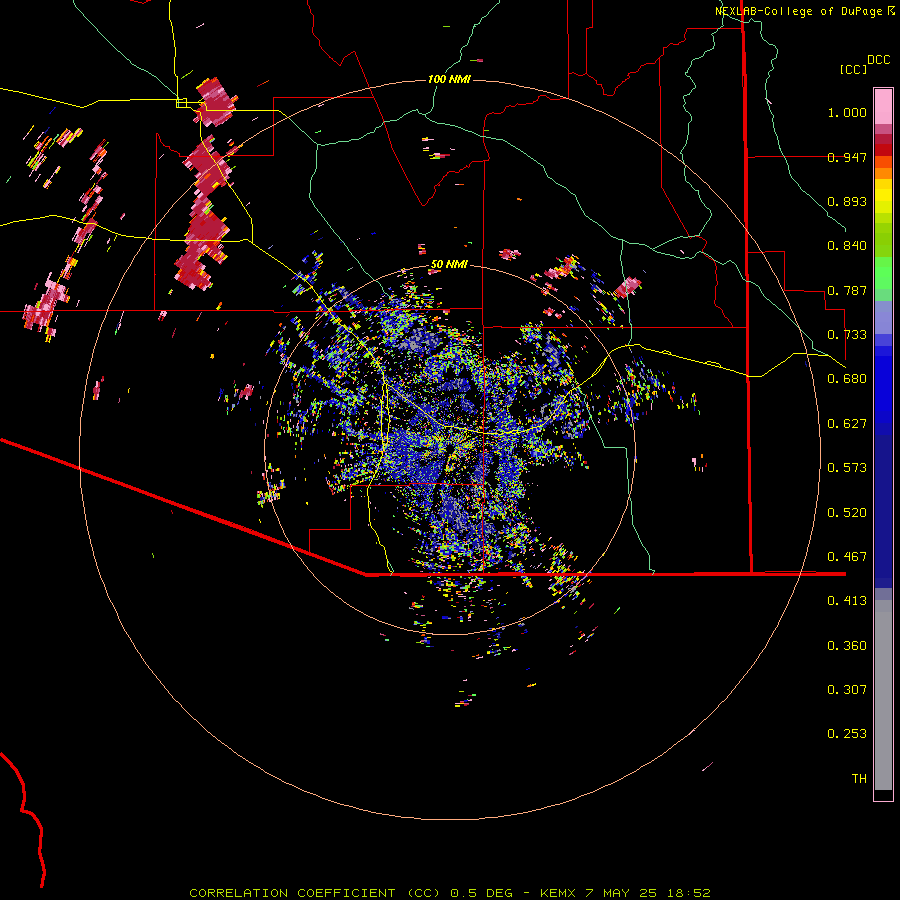
Task: Click the 0.787 legend value
Action: (847, 290)
